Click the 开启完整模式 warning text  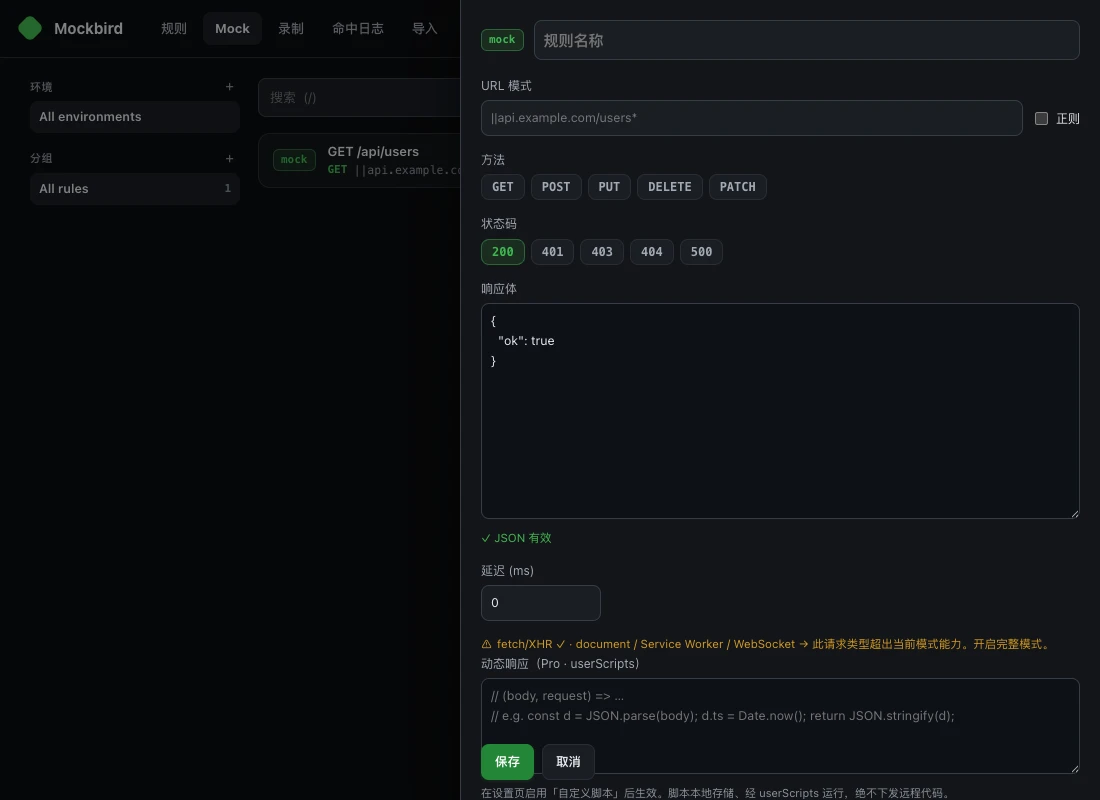coord(1011,644)
